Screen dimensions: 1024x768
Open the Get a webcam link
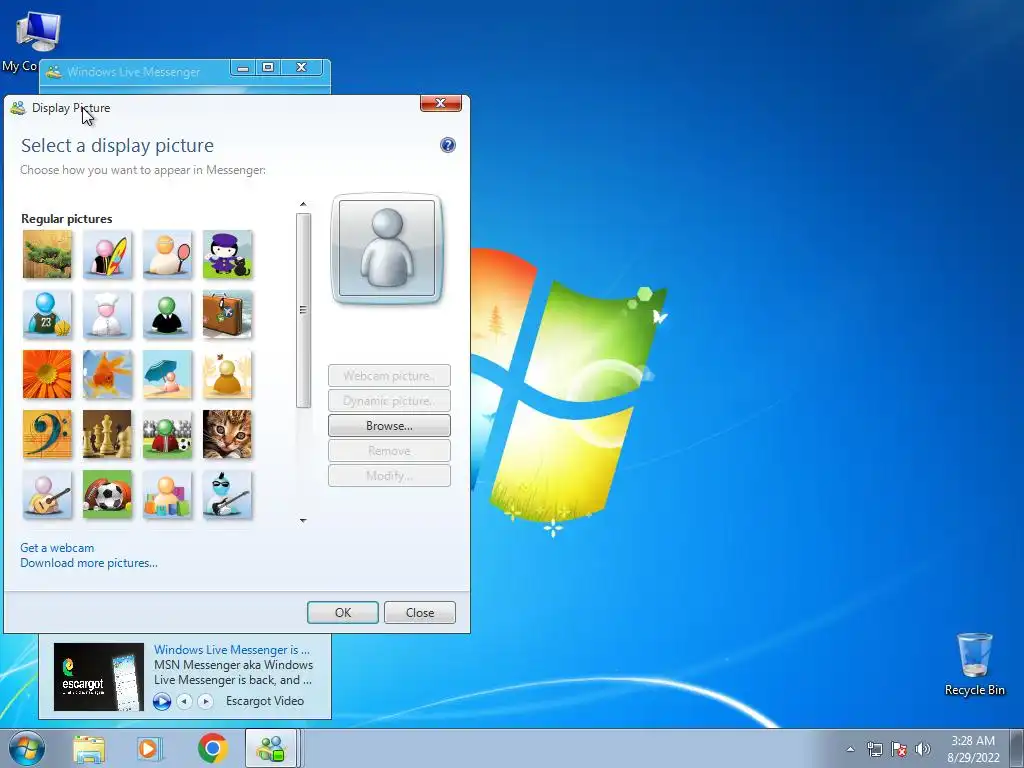[57, 548]
